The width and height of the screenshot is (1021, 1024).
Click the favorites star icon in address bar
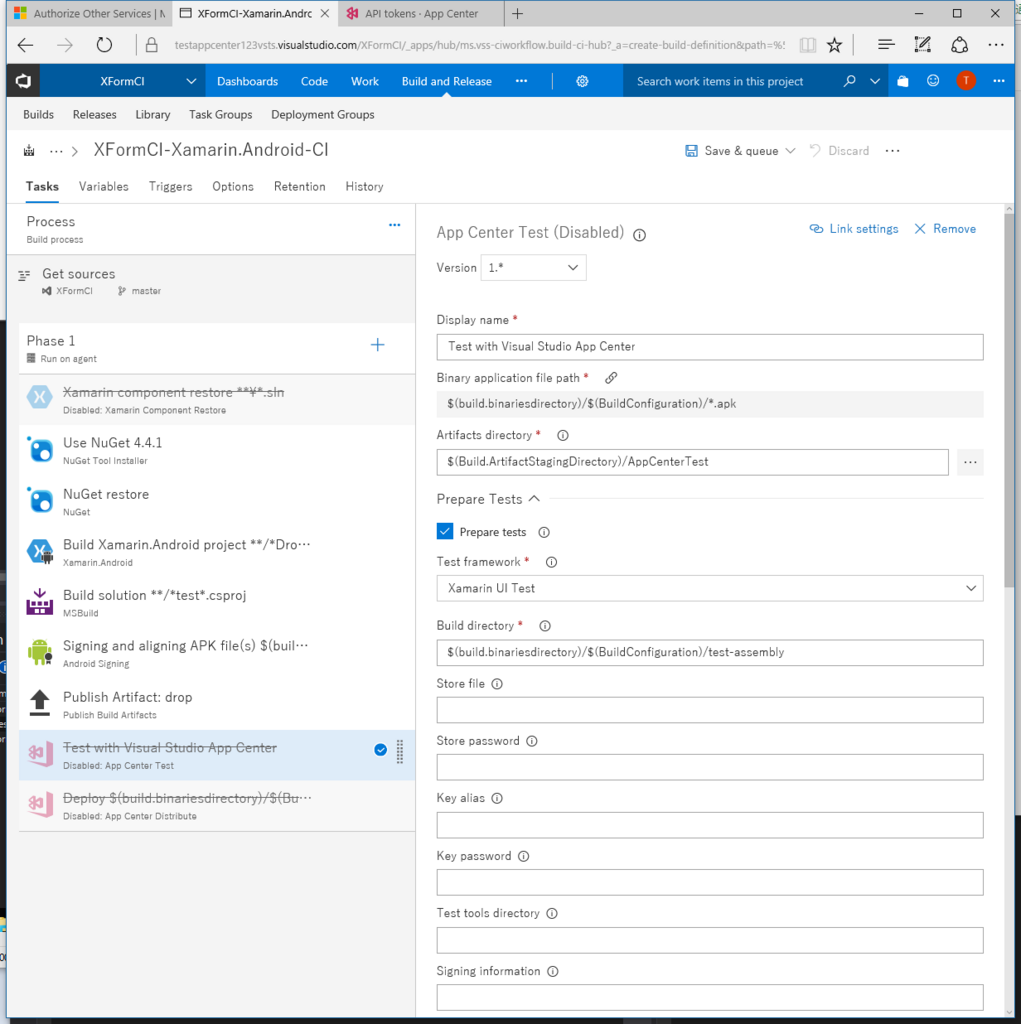click(834, 45)
